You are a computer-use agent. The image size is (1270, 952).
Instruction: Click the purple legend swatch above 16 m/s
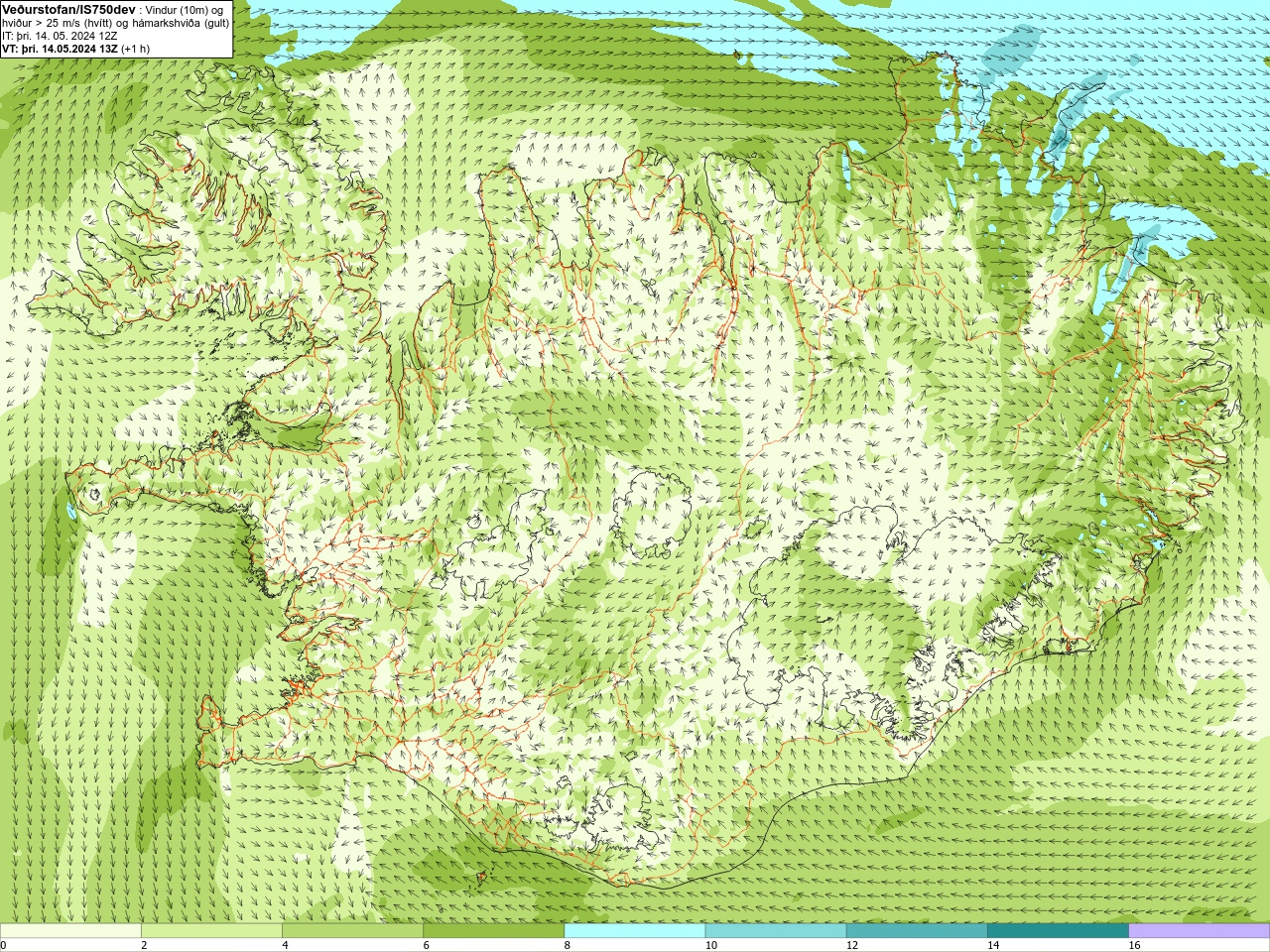coord(1200,931)
